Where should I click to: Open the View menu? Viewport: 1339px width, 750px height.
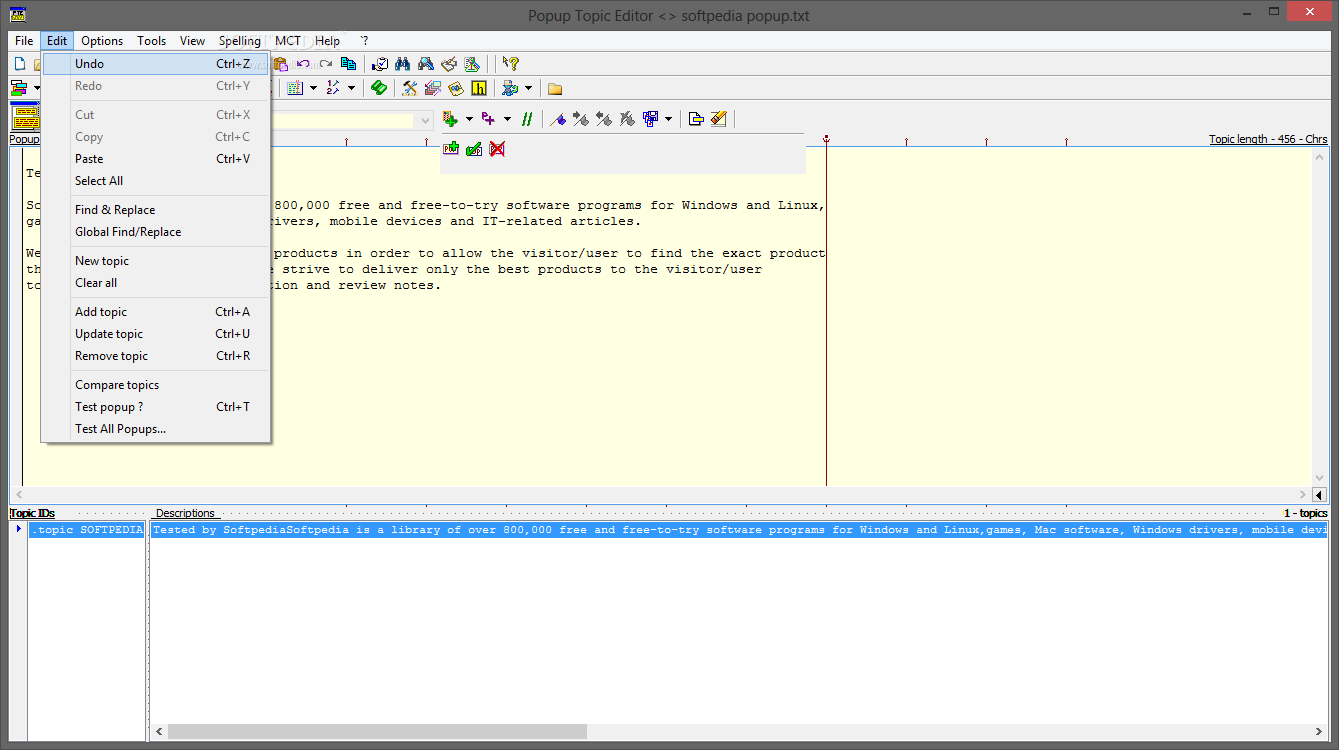193,41
